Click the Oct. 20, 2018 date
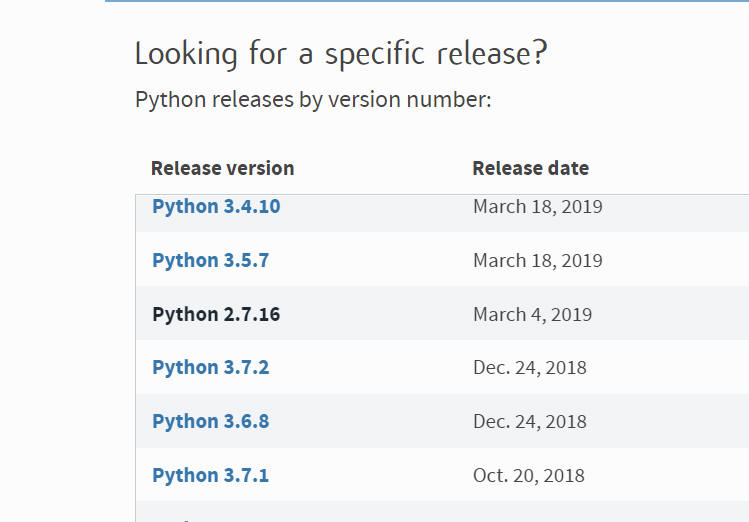Screen dimensions: 749x522 [x=528, y=475]
